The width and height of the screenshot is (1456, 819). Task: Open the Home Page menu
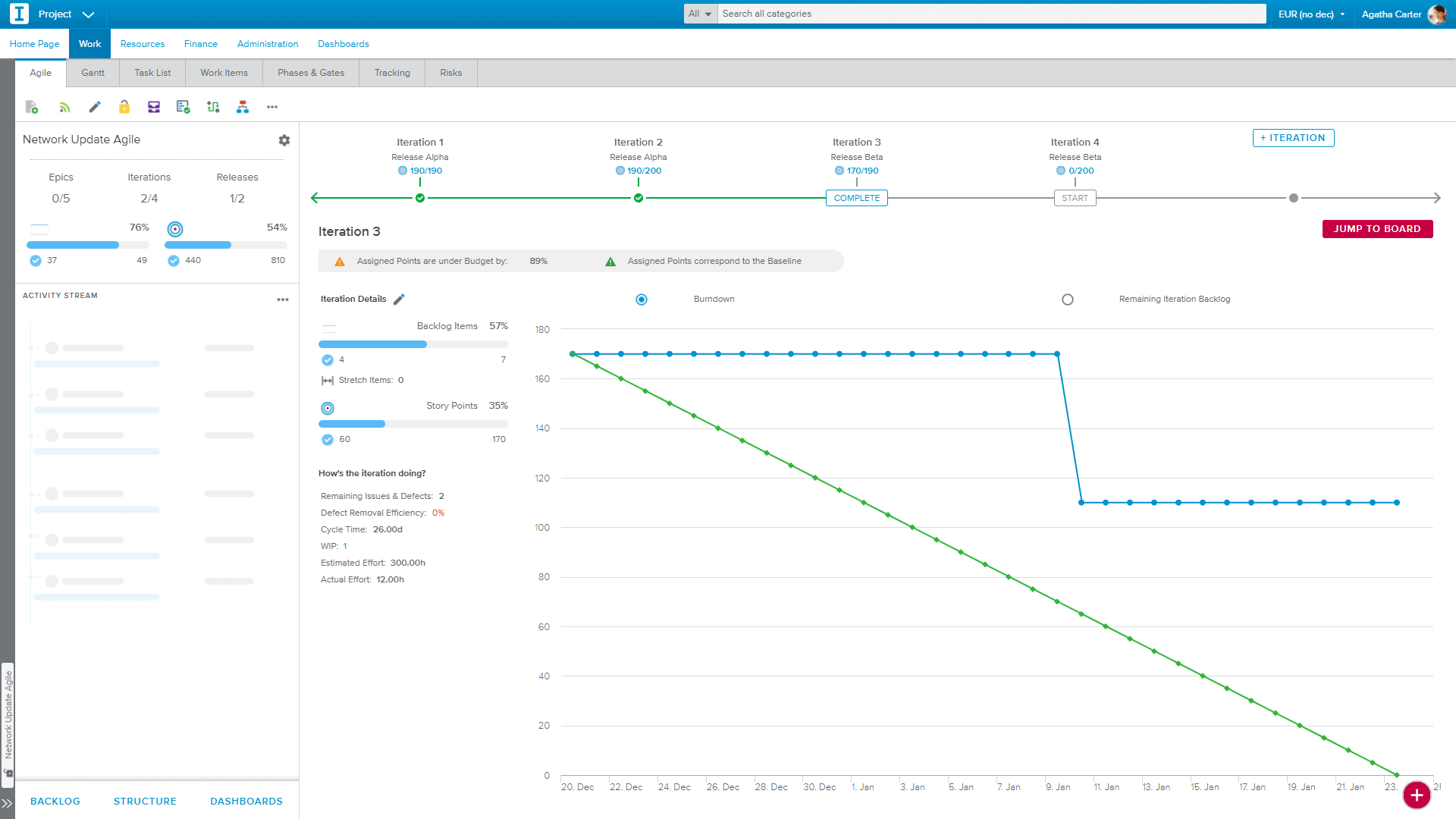(x=34, y=44)
